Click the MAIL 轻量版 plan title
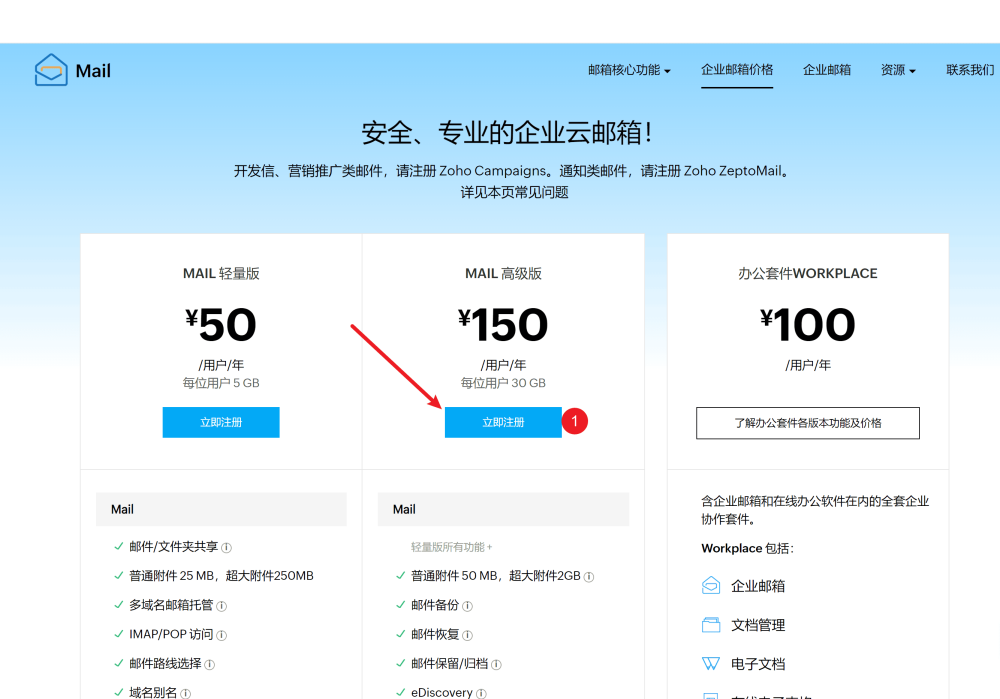This screenshot has height=699, width=1000. pyautogui.click(x=221, y=274)
